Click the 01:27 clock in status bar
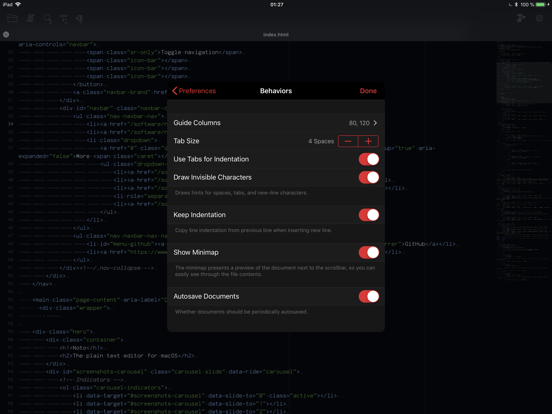This screenshot has height=414, width=552. [277, 5]
